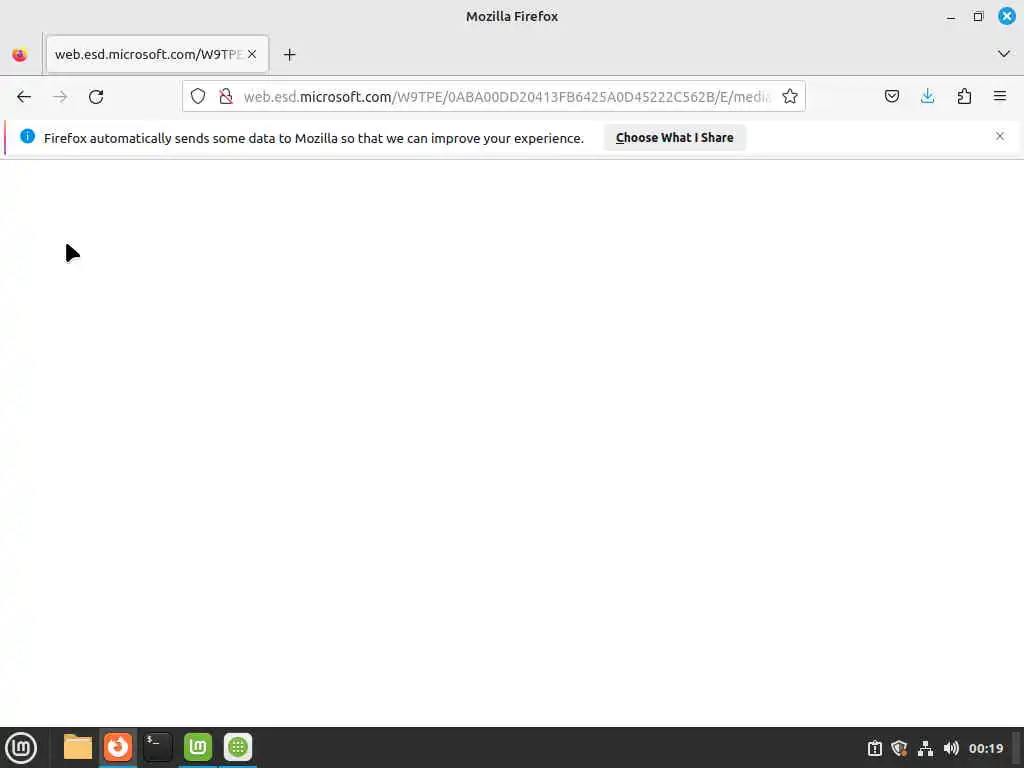Click the Choose What I Share button

(675, 138)
